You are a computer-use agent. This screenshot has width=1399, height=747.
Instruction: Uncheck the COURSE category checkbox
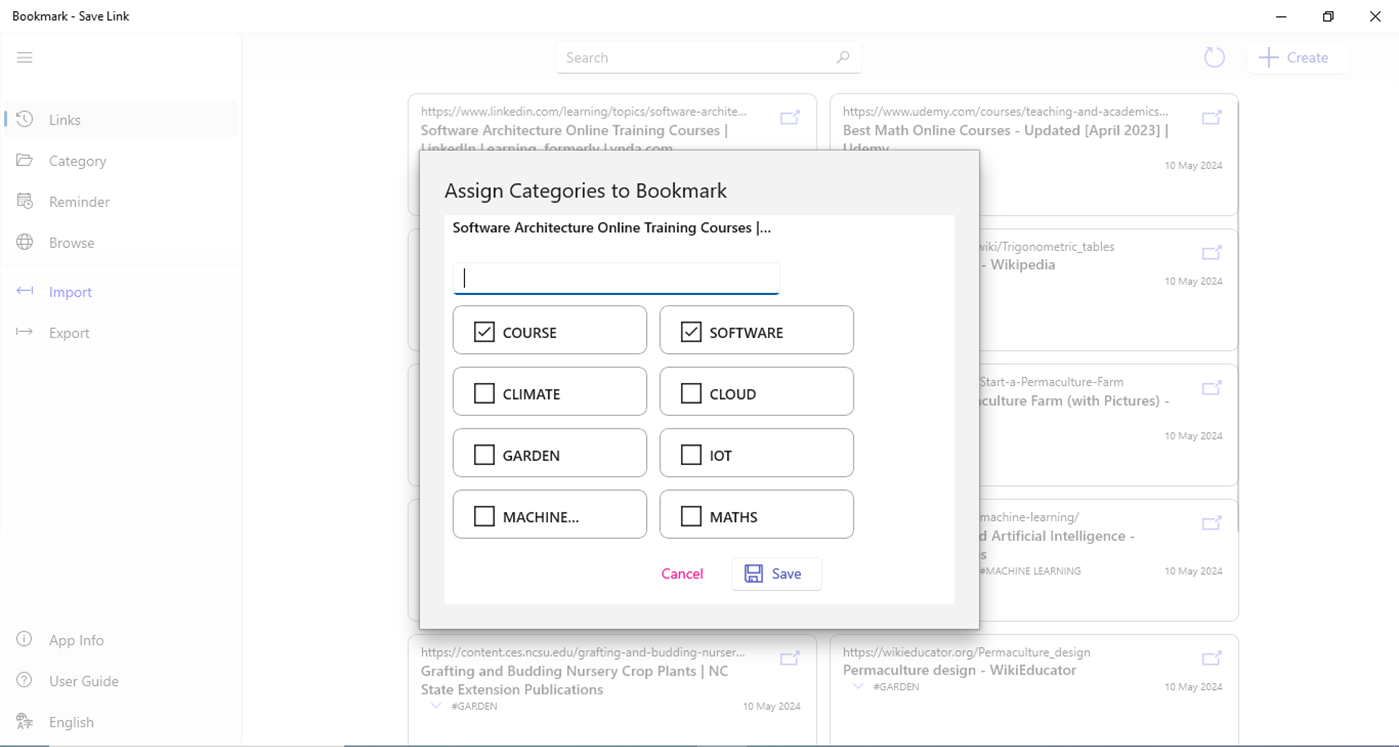(484, 330)
